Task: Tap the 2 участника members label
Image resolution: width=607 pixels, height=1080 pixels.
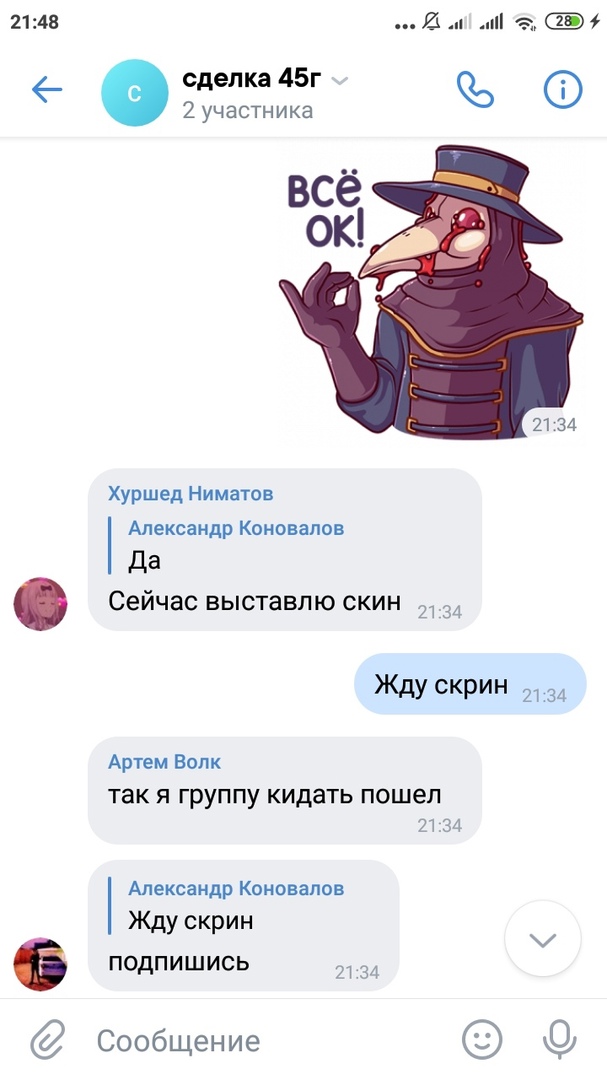Action: [247, 110]
